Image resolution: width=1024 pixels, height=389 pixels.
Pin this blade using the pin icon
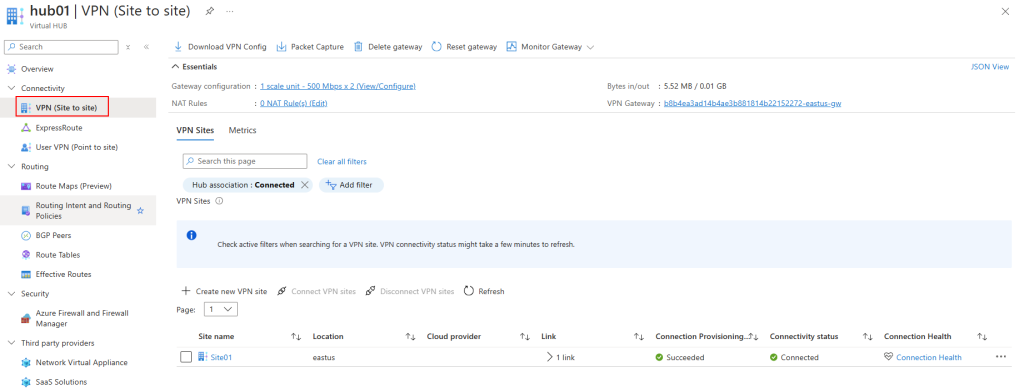point(210,11)
